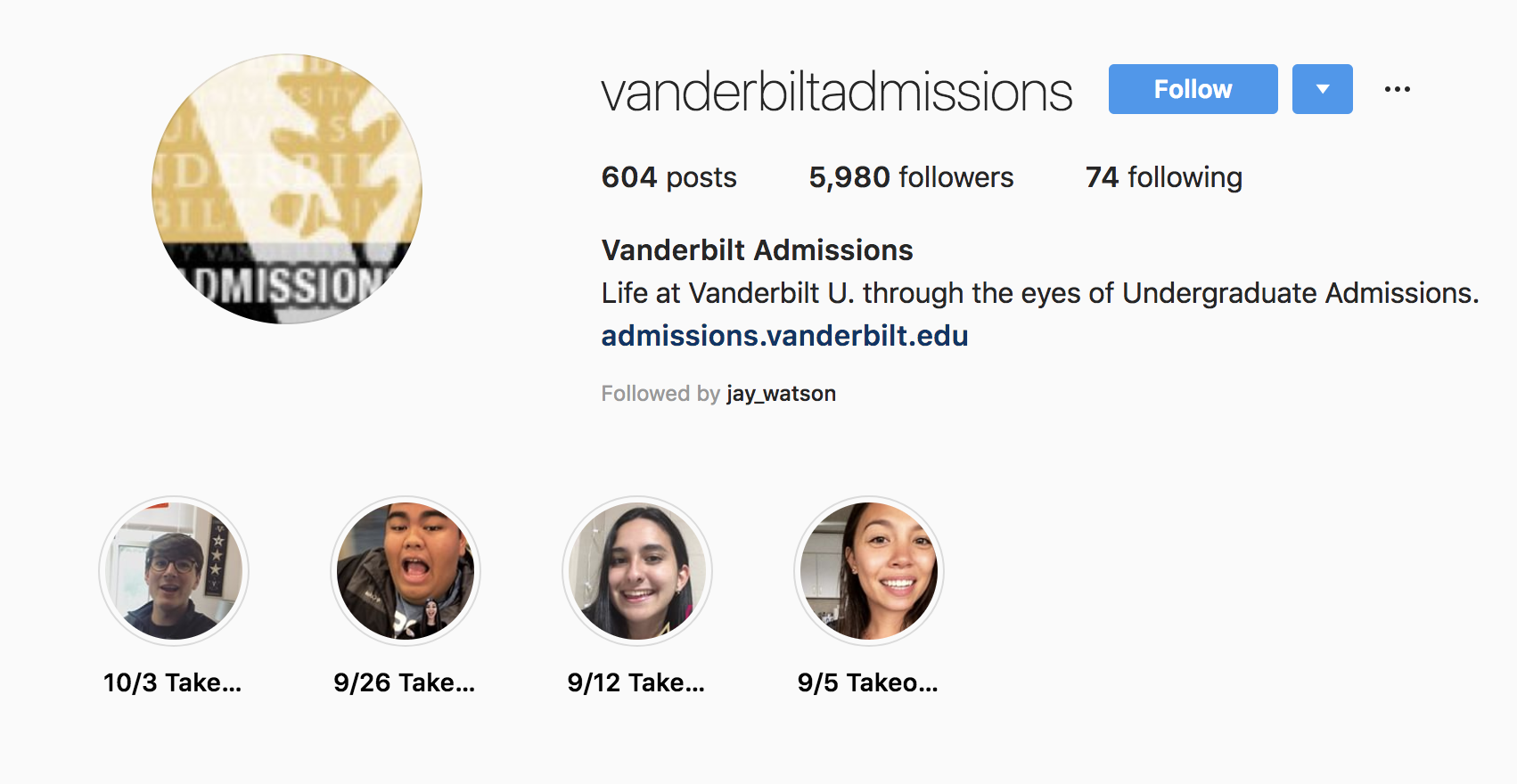Open the 9/5 Takeover highlight circle
The image size is (1517, 784).
[869, 571]
